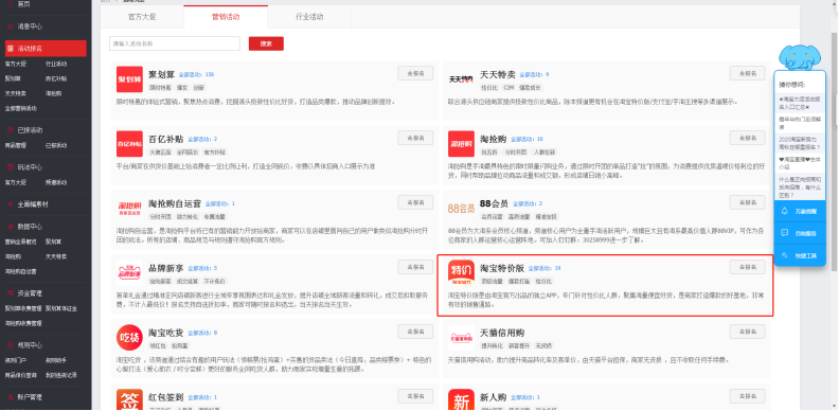Open 消息中心 icon in the sidebar
This screenshot has width=839, height=411.
10,26
